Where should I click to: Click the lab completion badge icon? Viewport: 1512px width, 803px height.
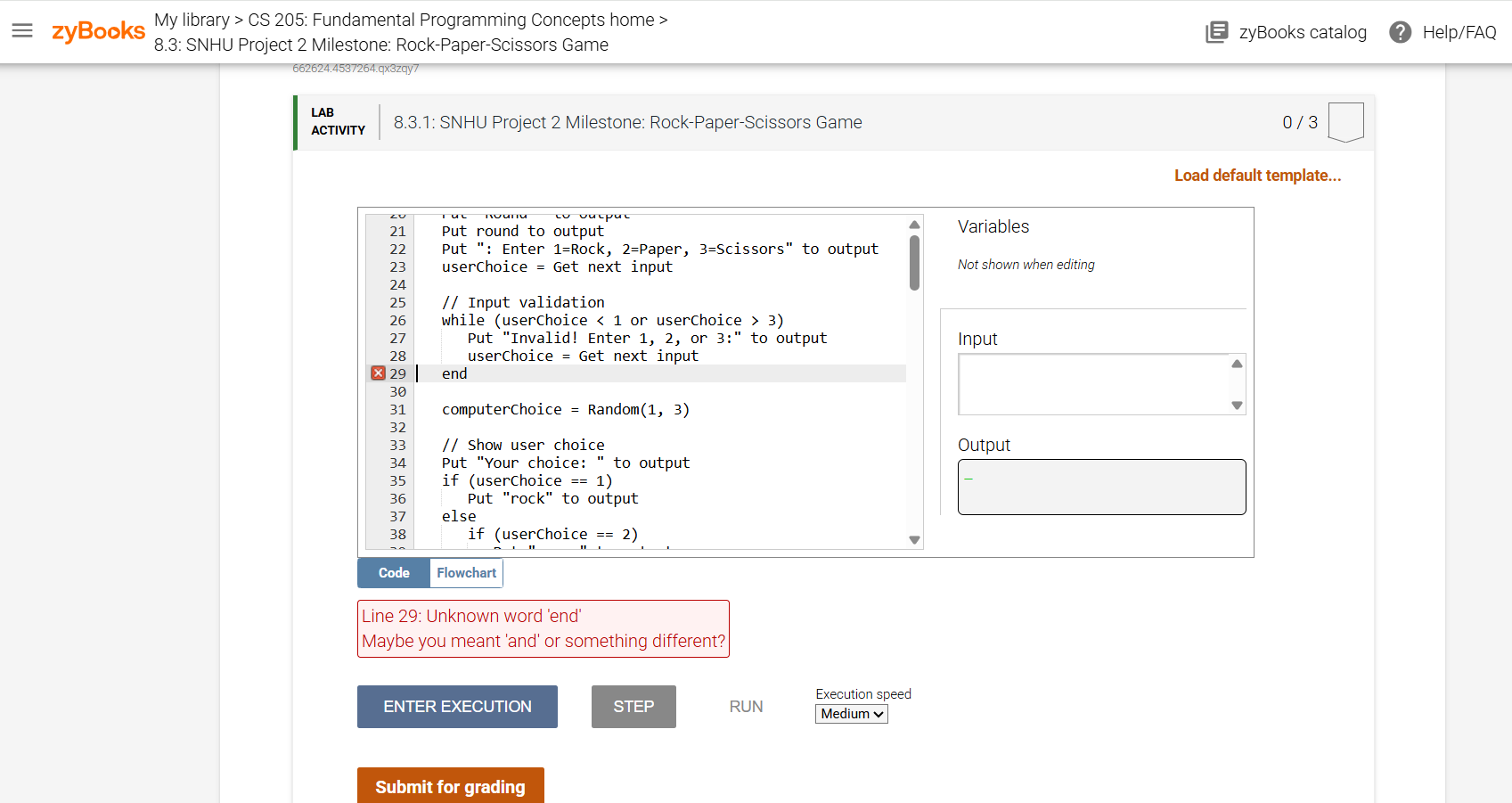pyautogui.click(x=1345, y=122)
